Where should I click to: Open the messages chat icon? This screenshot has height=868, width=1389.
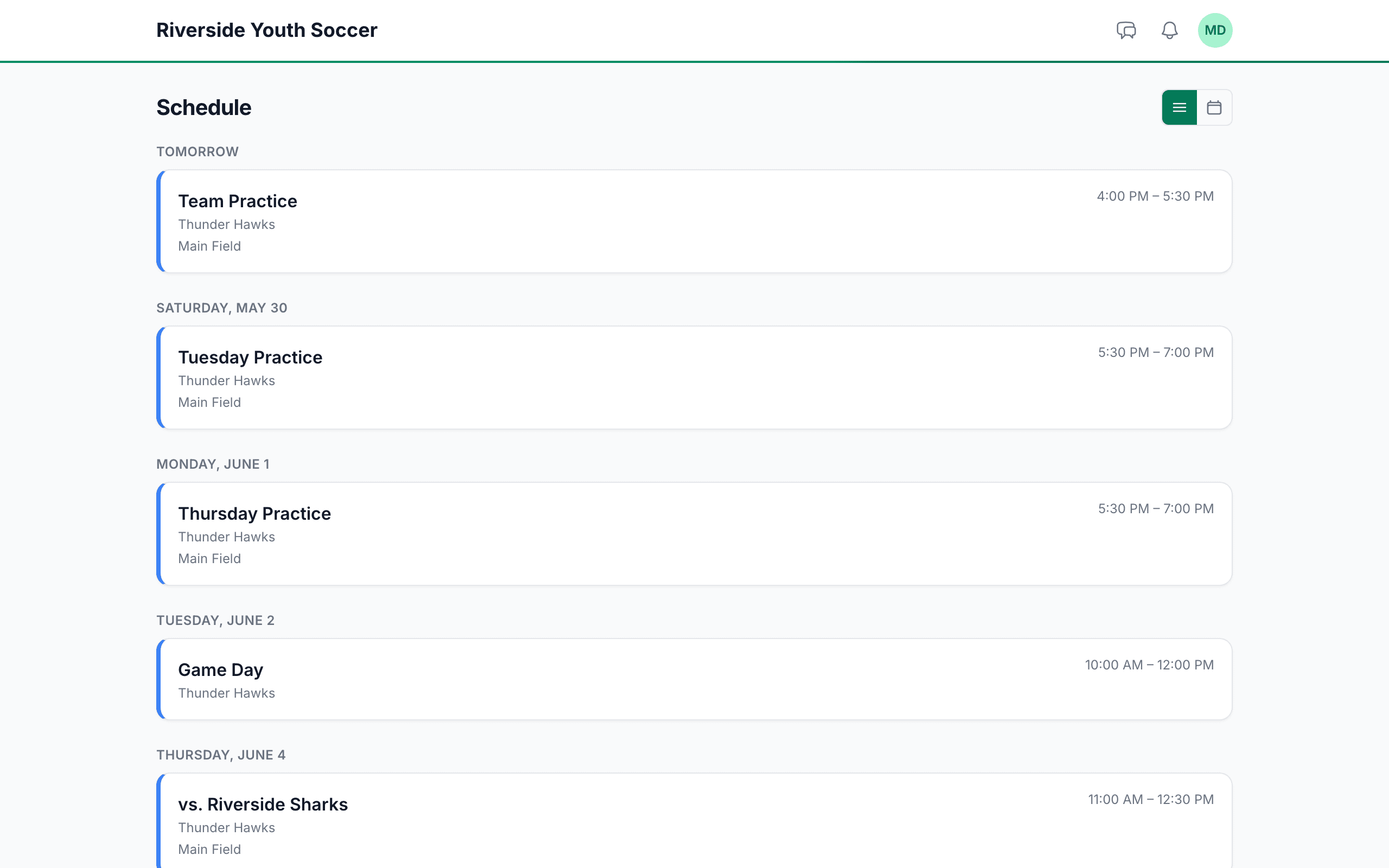point(1126,30)
